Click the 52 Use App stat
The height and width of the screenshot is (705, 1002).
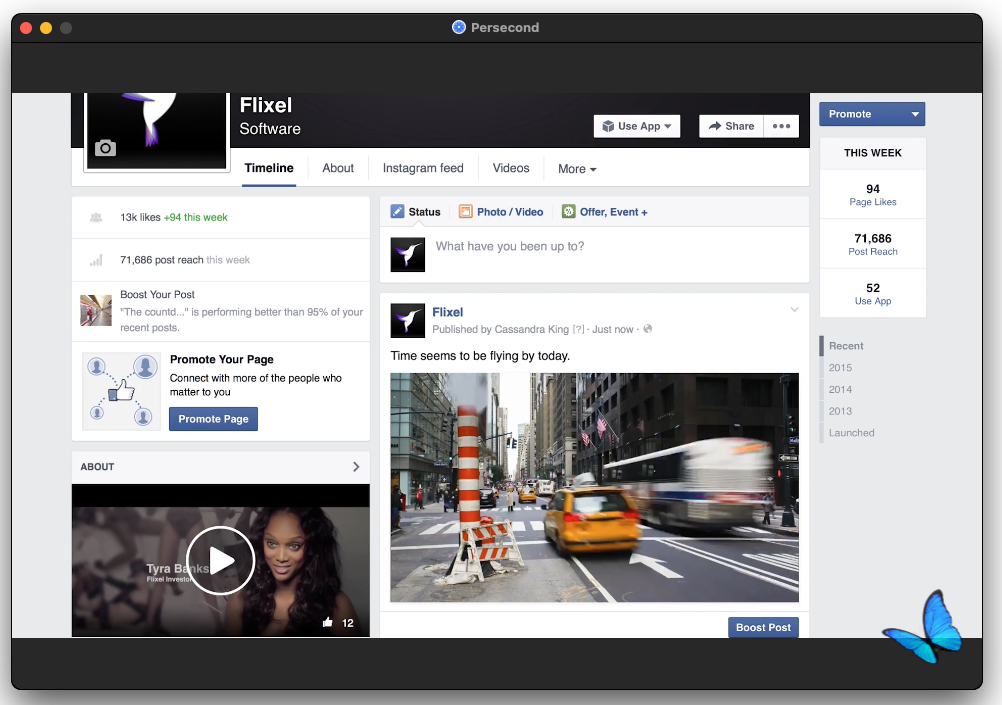[873, 293]
